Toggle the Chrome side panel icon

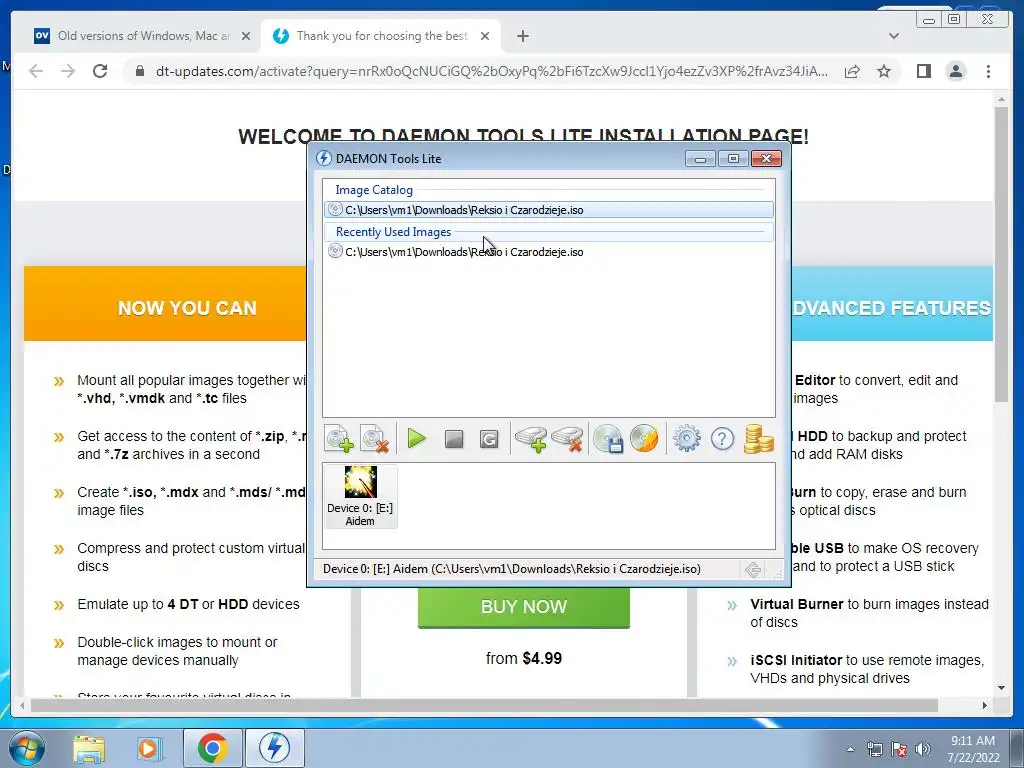(923, 71)
